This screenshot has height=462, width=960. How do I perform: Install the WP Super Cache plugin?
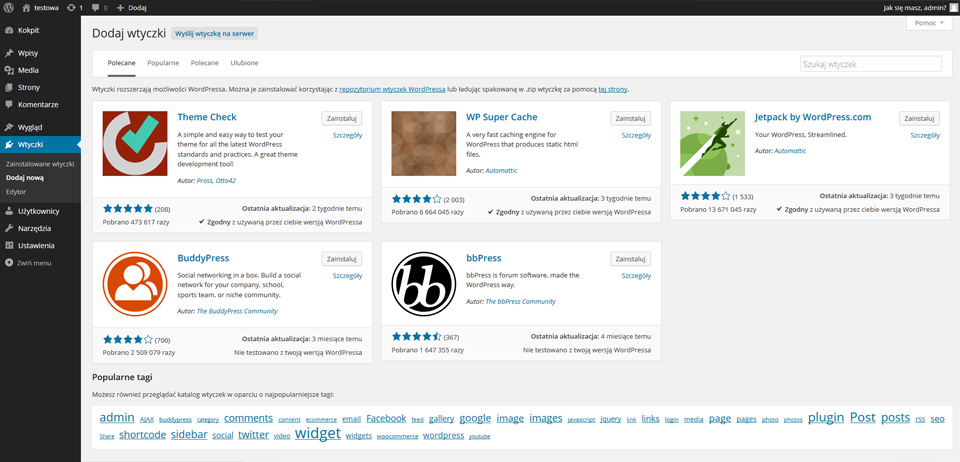[631, 118]
